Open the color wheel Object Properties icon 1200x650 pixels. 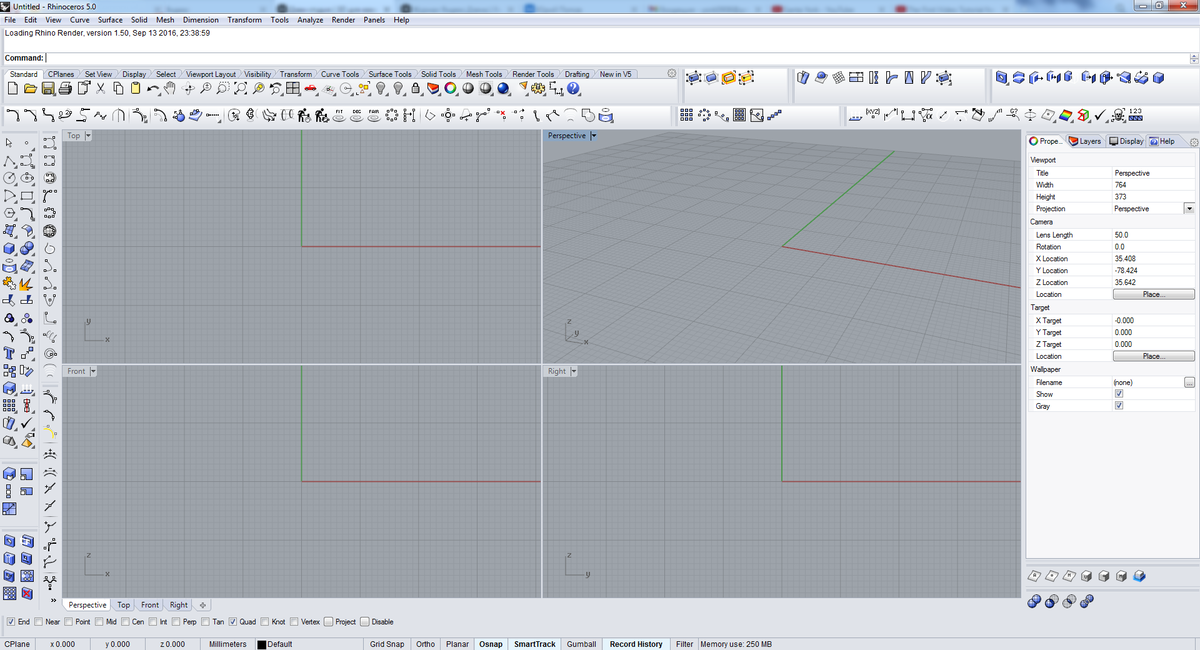point(450,90)
